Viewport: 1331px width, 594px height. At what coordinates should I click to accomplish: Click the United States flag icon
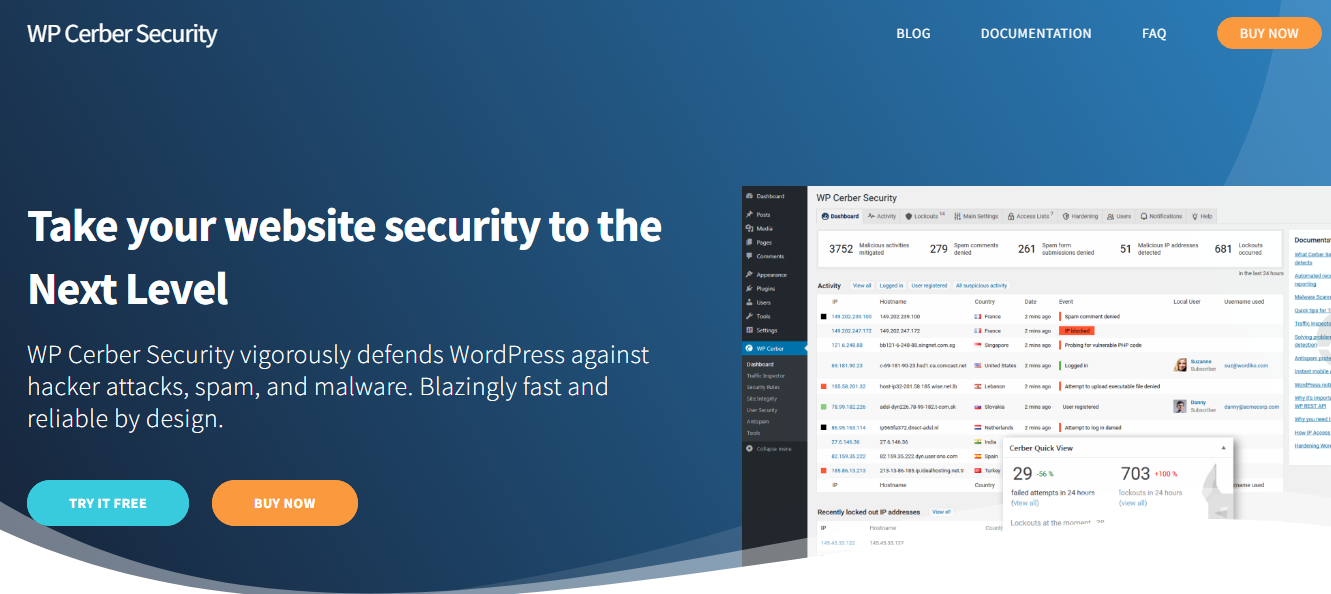[978, 365]
